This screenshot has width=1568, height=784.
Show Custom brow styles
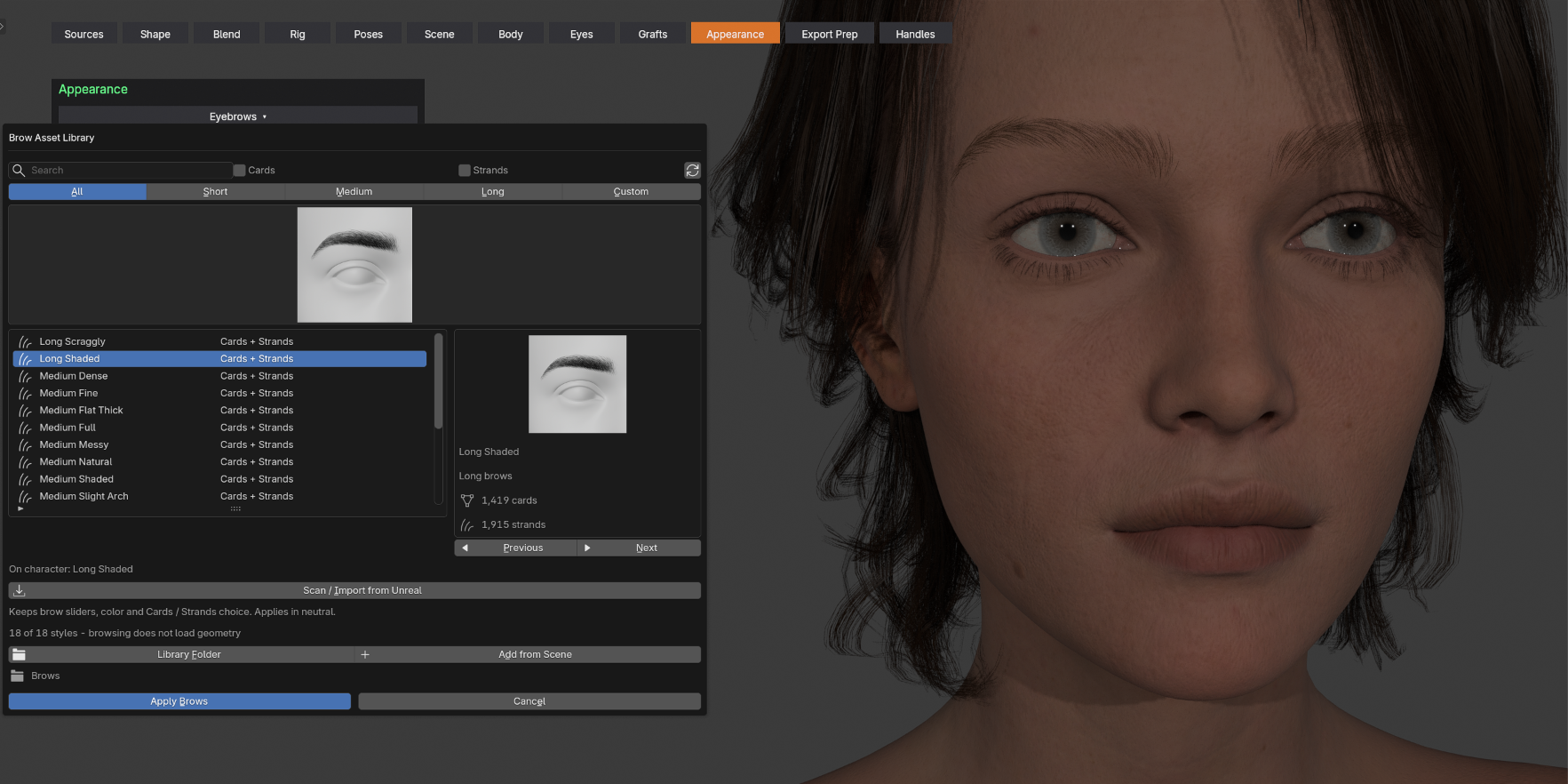click(631, 191)
